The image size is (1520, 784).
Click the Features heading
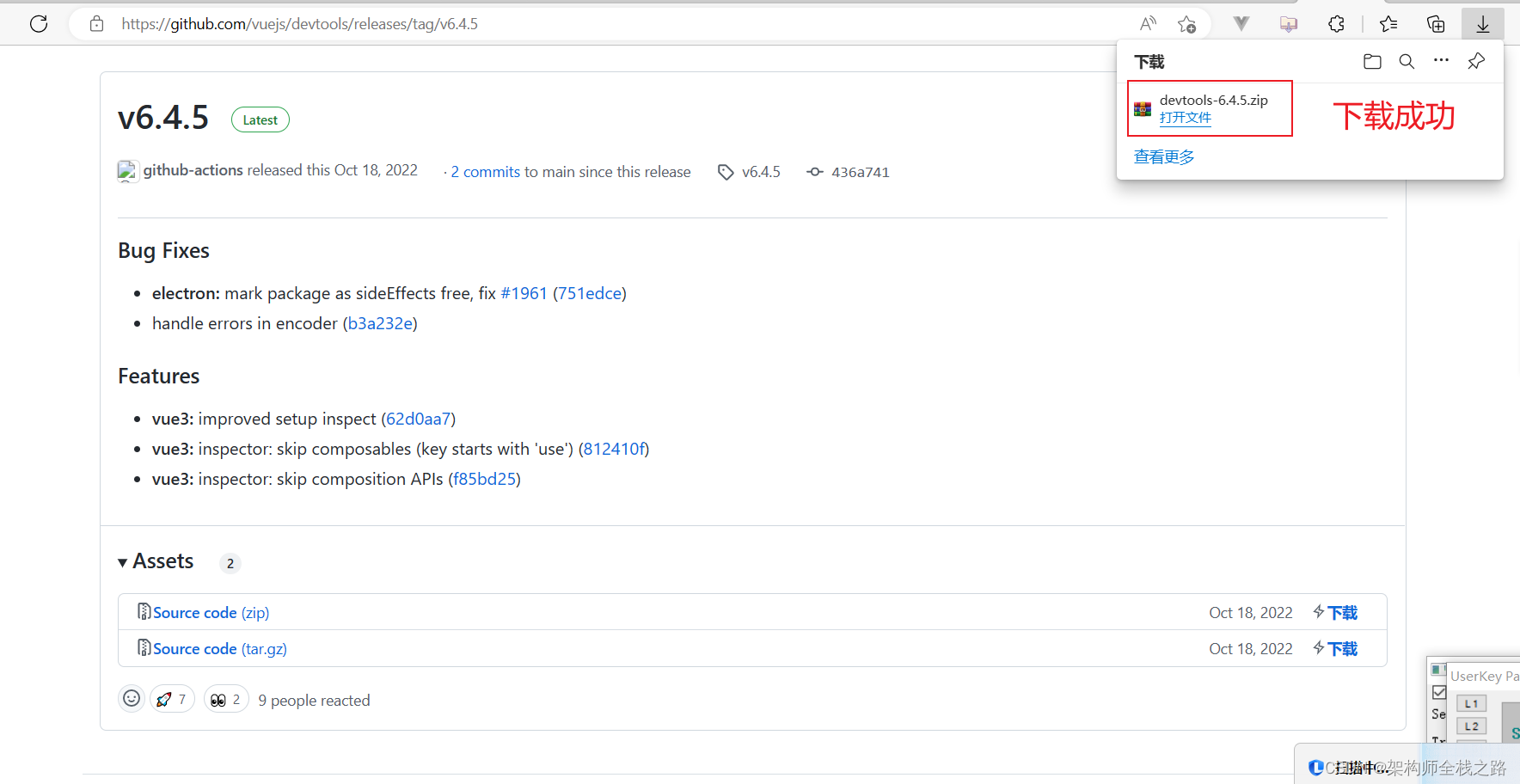[158, 376]
